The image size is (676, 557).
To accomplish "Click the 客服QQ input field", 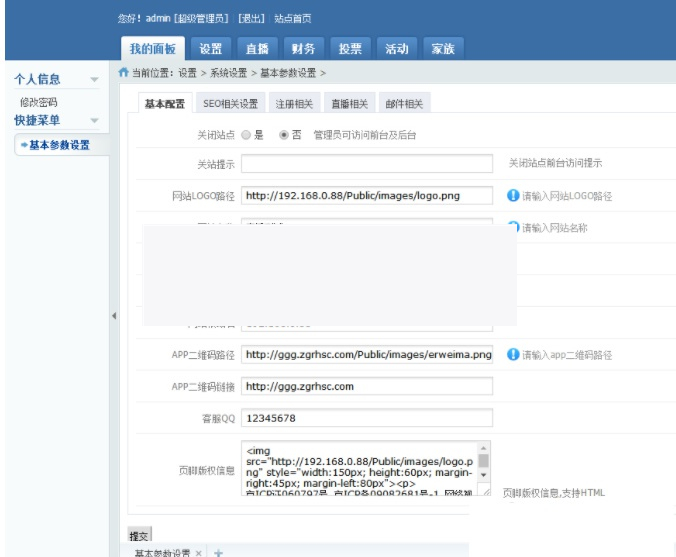I will click(x=366, y=418).
